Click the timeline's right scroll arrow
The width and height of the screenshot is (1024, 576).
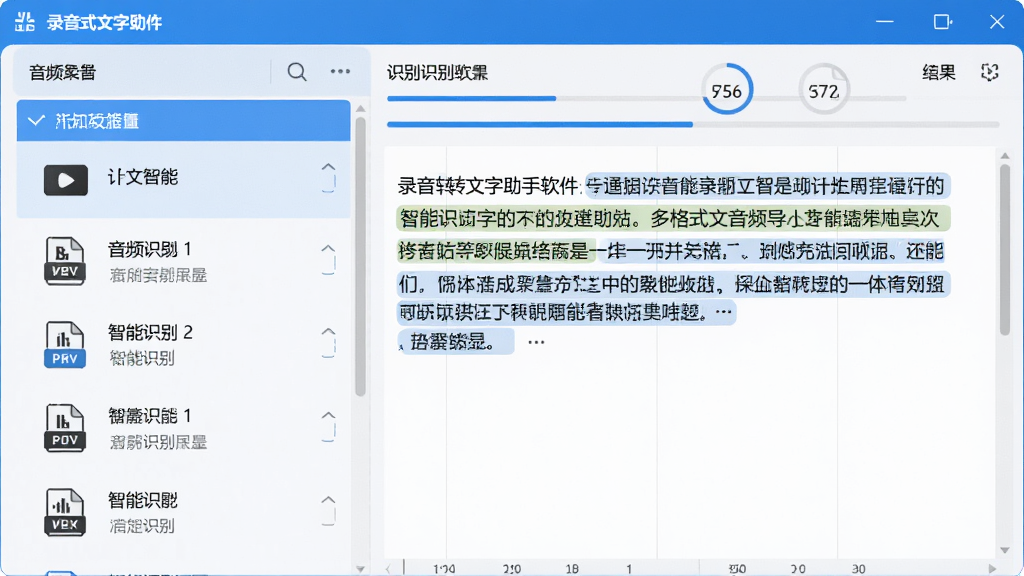993,568
